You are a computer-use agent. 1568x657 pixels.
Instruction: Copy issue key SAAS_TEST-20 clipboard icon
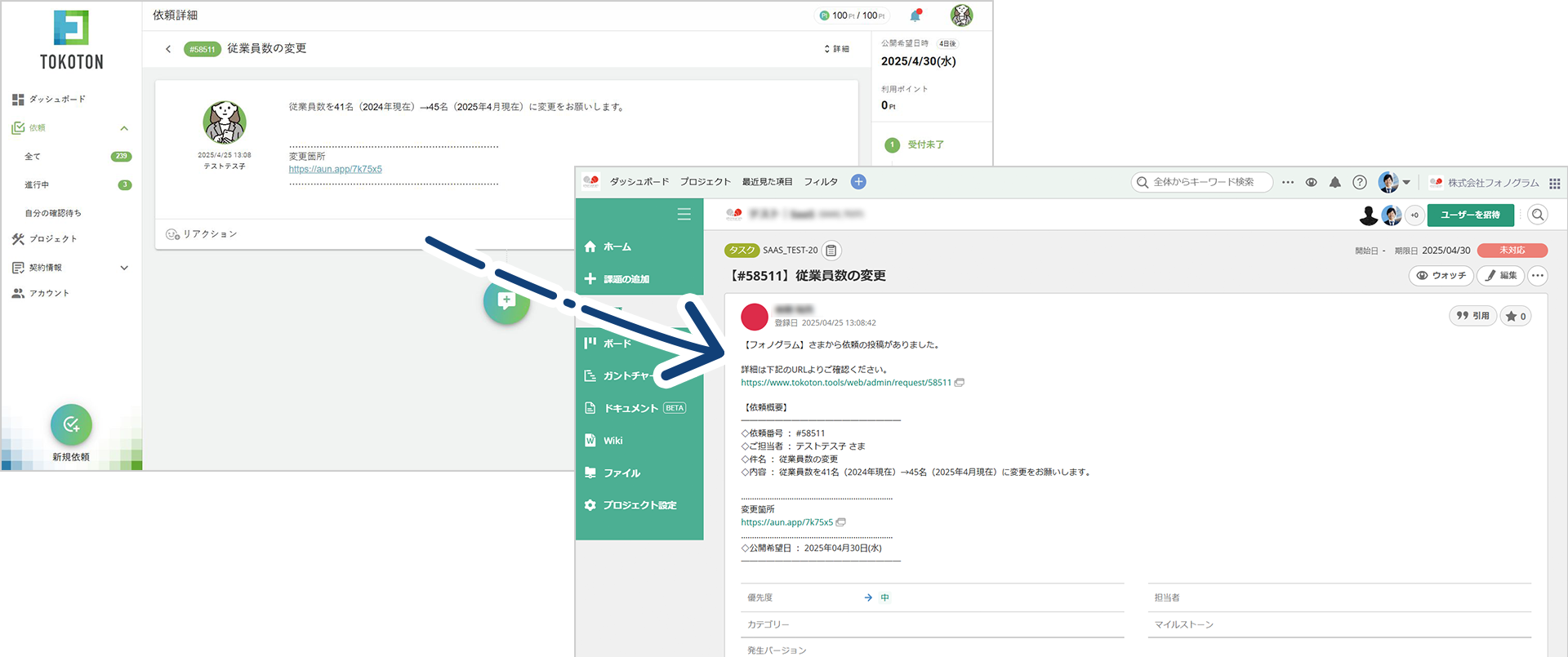[831, 251]
